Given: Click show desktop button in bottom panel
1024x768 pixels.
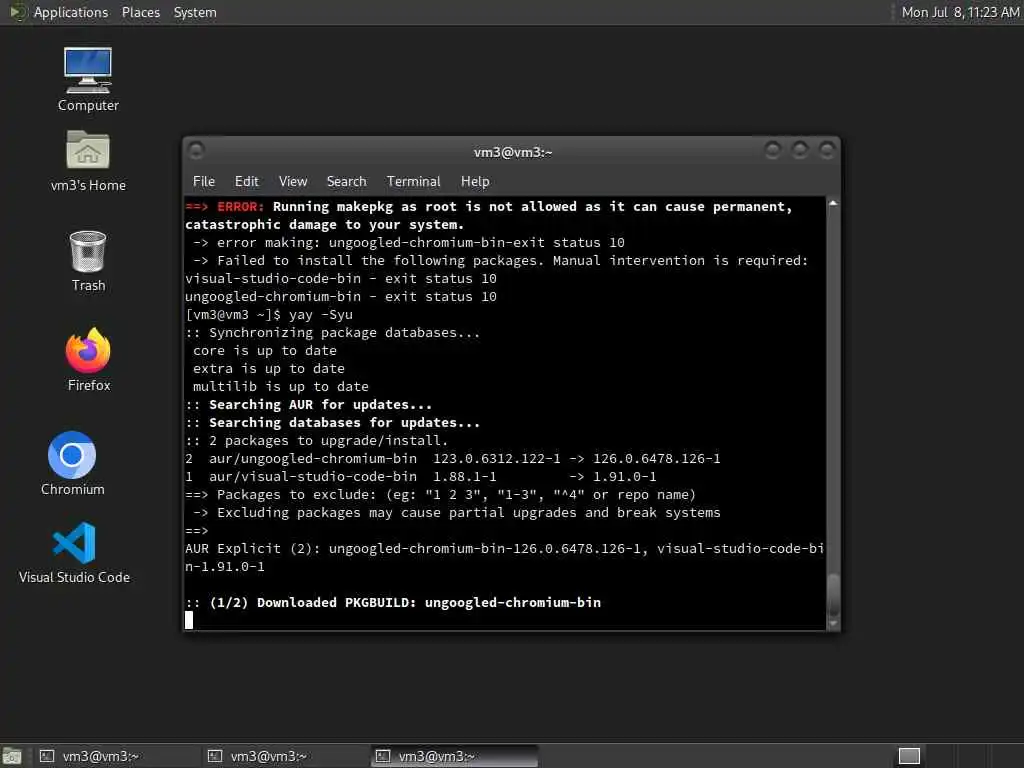Looking at the screenshot, I should (12, 757).
